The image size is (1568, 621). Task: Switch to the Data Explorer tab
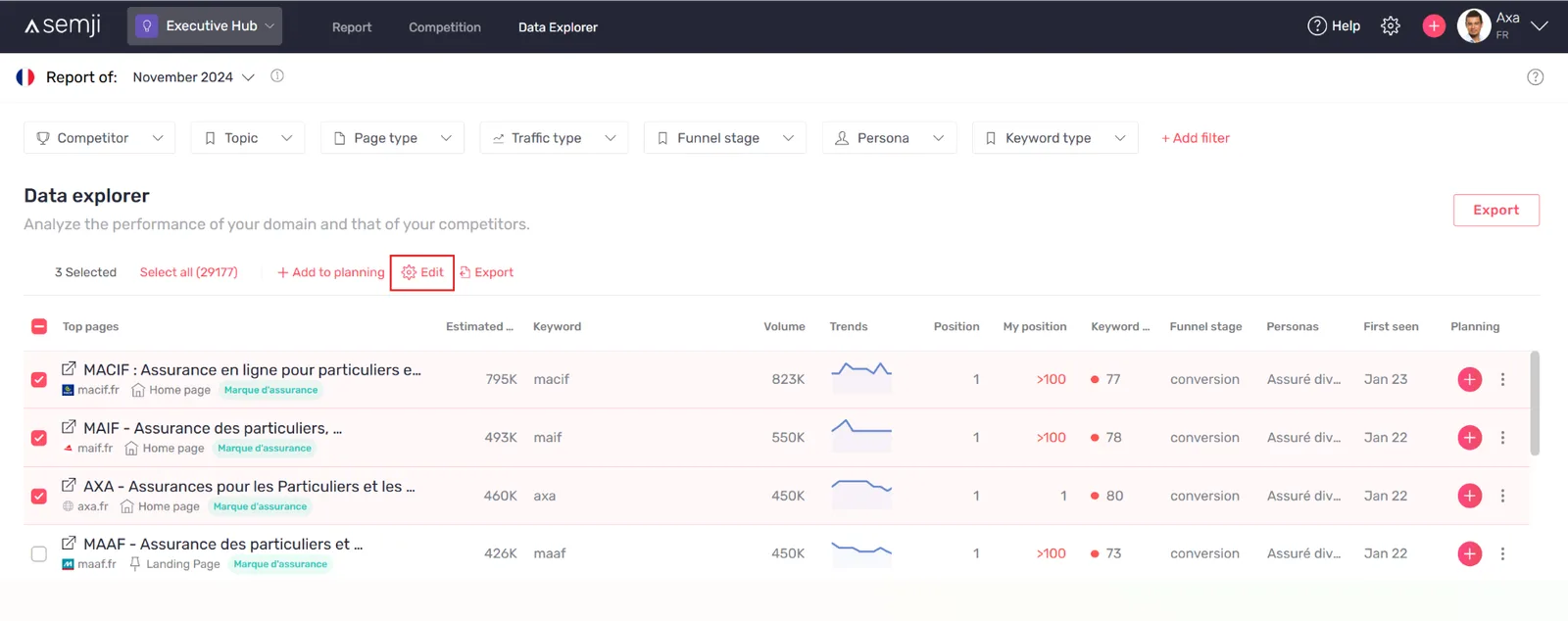point(558,27)
